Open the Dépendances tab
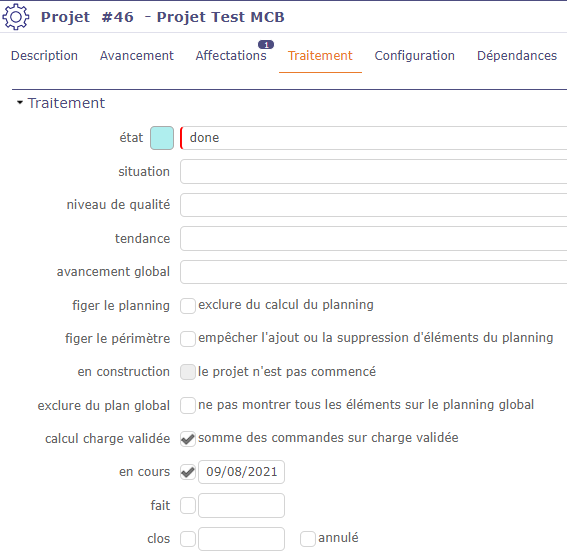Viewport: 567px width, 560px height. point(517,56)
